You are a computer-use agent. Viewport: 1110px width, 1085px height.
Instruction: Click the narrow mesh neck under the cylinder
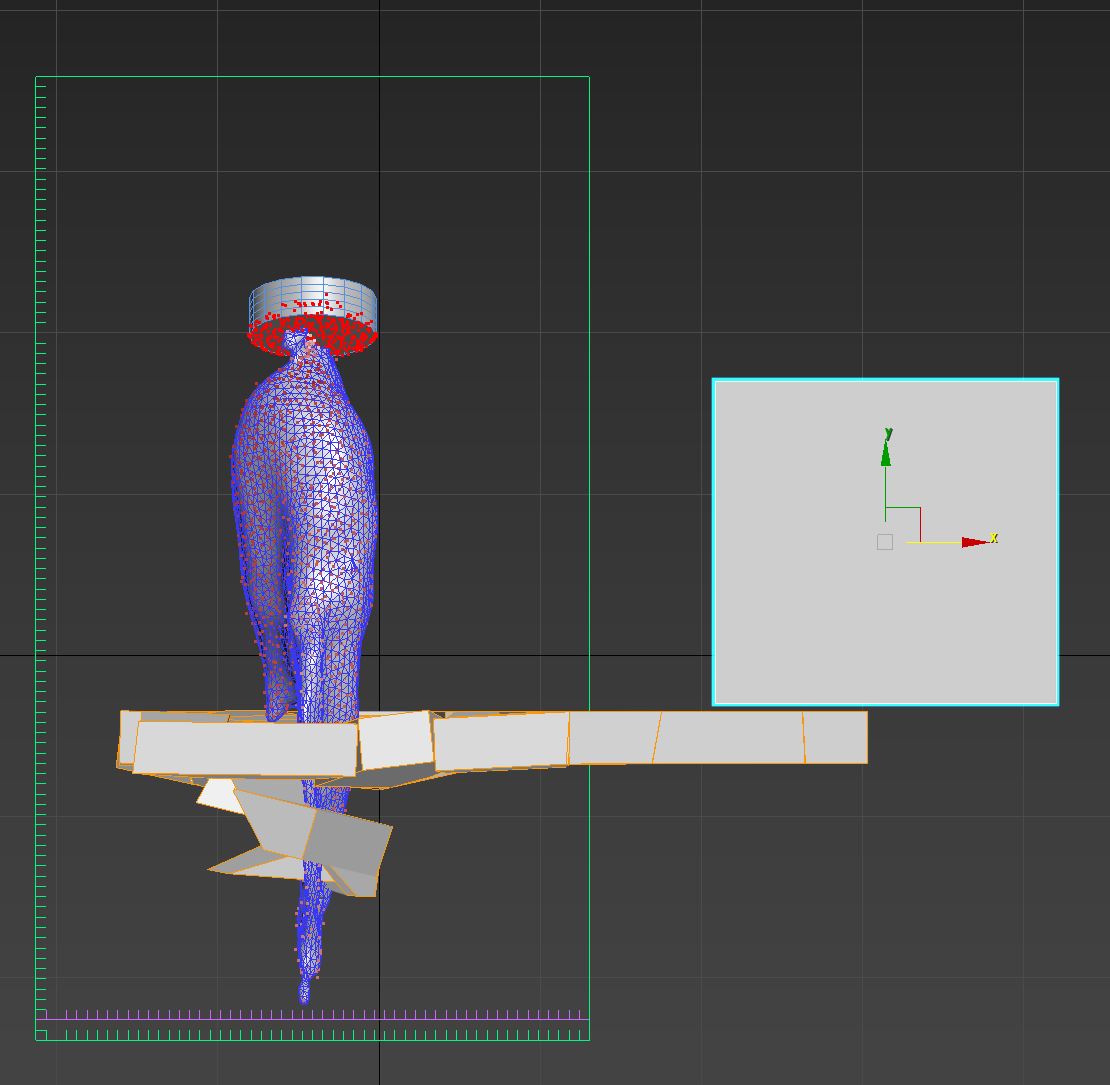(x=299, y=347)
